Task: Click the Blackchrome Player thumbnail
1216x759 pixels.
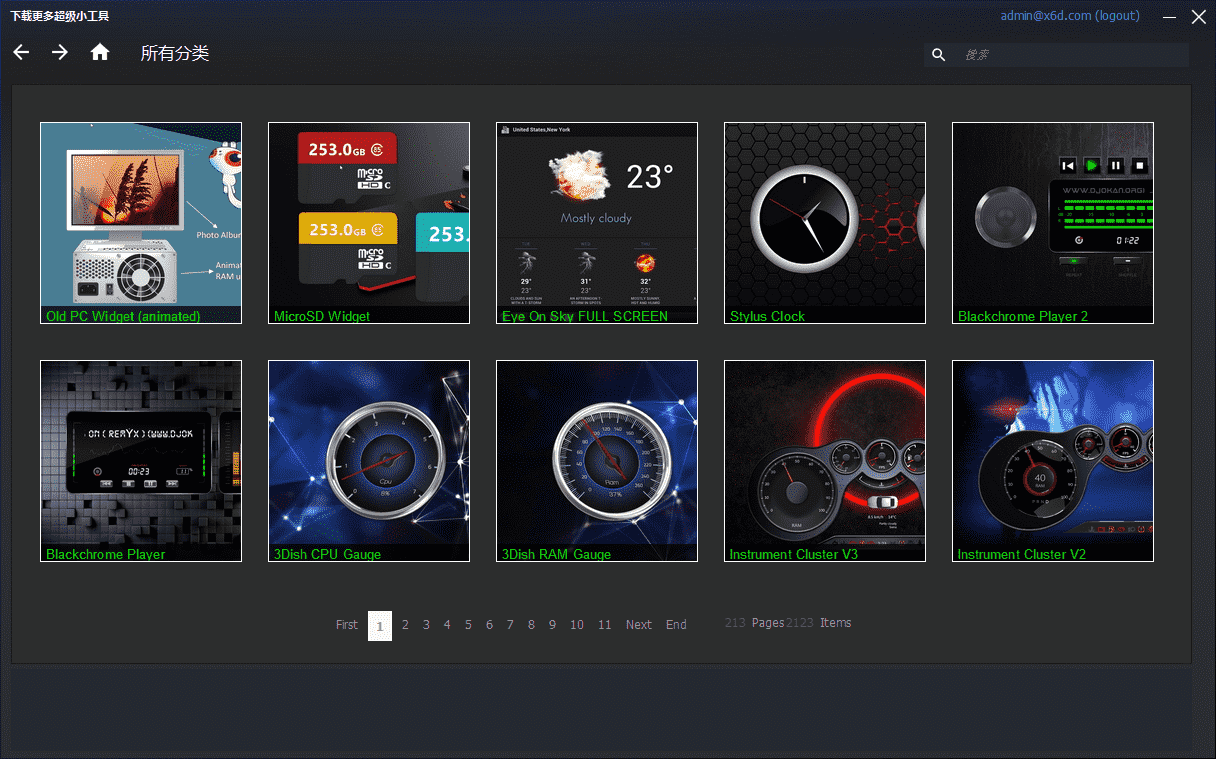Action: click(x=140, y=460)
